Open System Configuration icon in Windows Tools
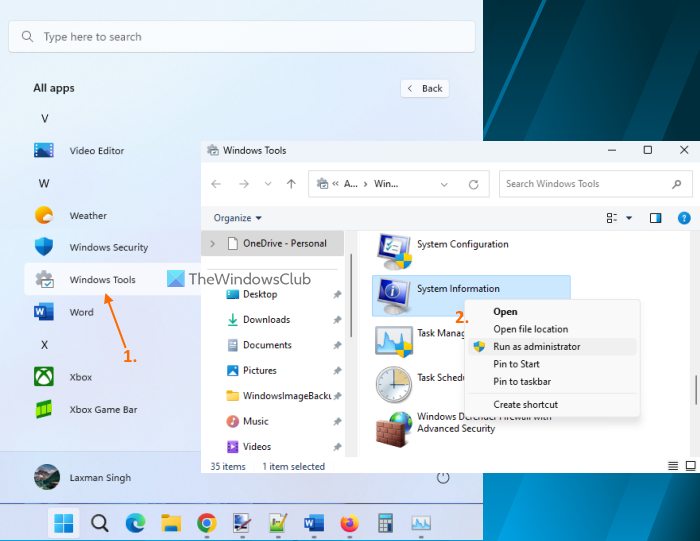Viewport: 700px width, 541px height. [393, 250]
